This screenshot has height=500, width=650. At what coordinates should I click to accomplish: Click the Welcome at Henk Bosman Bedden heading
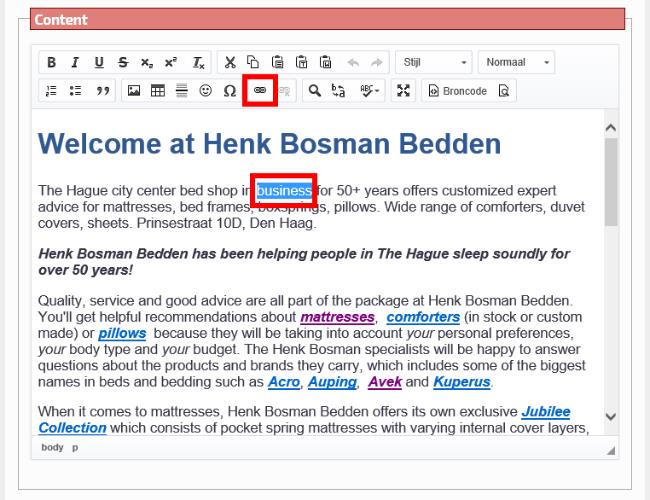tap(269, 144)
